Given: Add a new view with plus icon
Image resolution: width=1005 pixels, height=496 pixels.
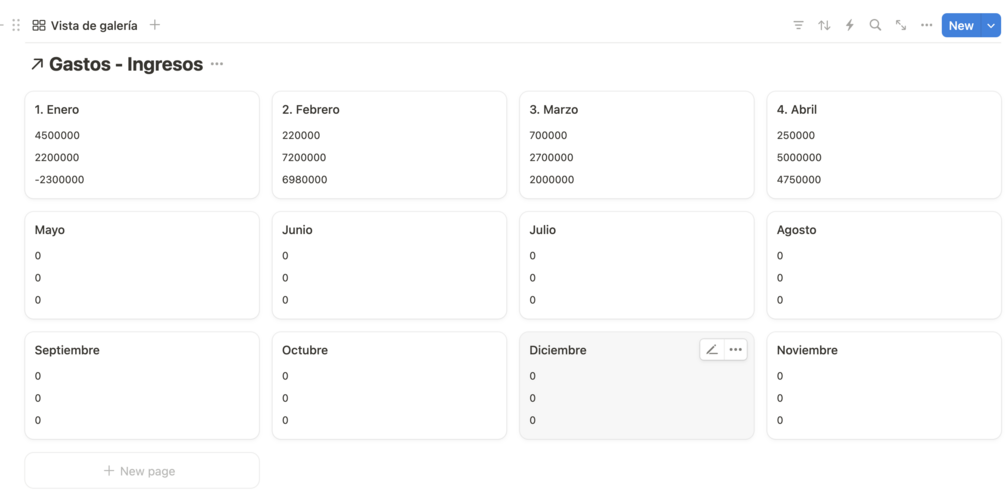Looking at the screenshot, I should pos(155,25).
